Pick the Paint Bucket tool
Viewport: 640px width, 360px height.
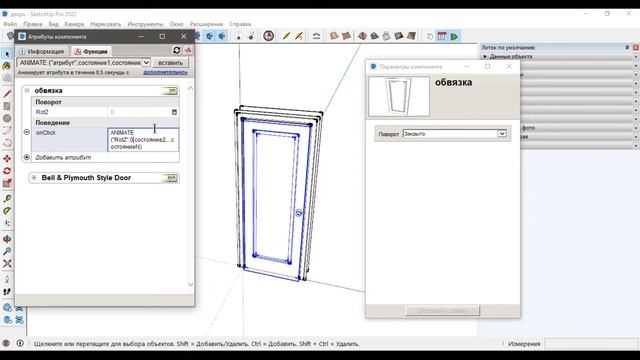[7, 66]
